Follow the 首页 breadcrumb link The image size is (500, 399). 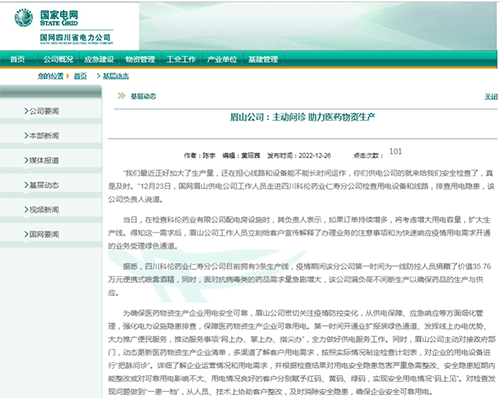coord(80,76)
